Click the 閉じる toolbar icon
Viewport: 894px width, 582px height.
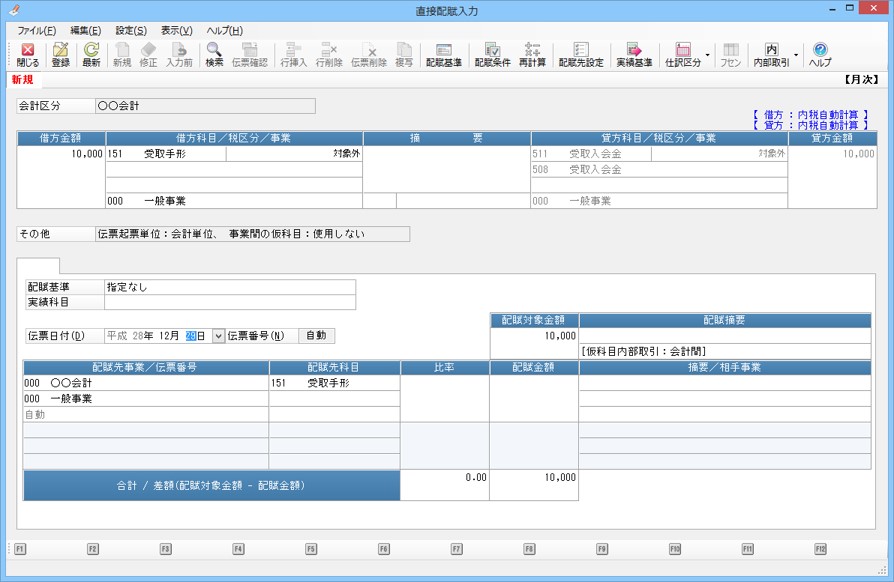28,54
